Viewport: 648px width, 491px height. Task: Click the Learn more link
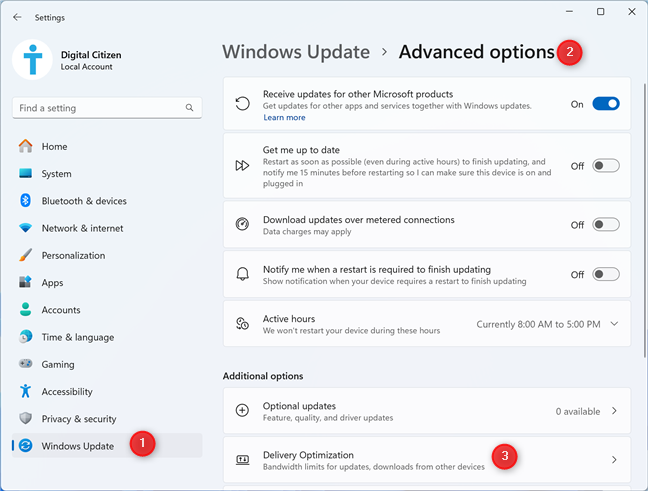284,117
